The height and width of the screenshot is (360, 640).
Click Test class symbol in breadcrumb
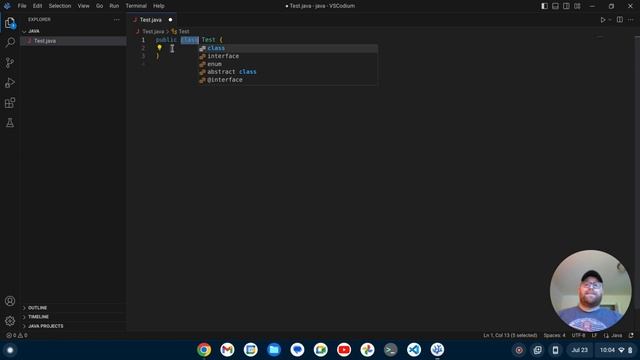pyautogui.click(x=184, y=31)
